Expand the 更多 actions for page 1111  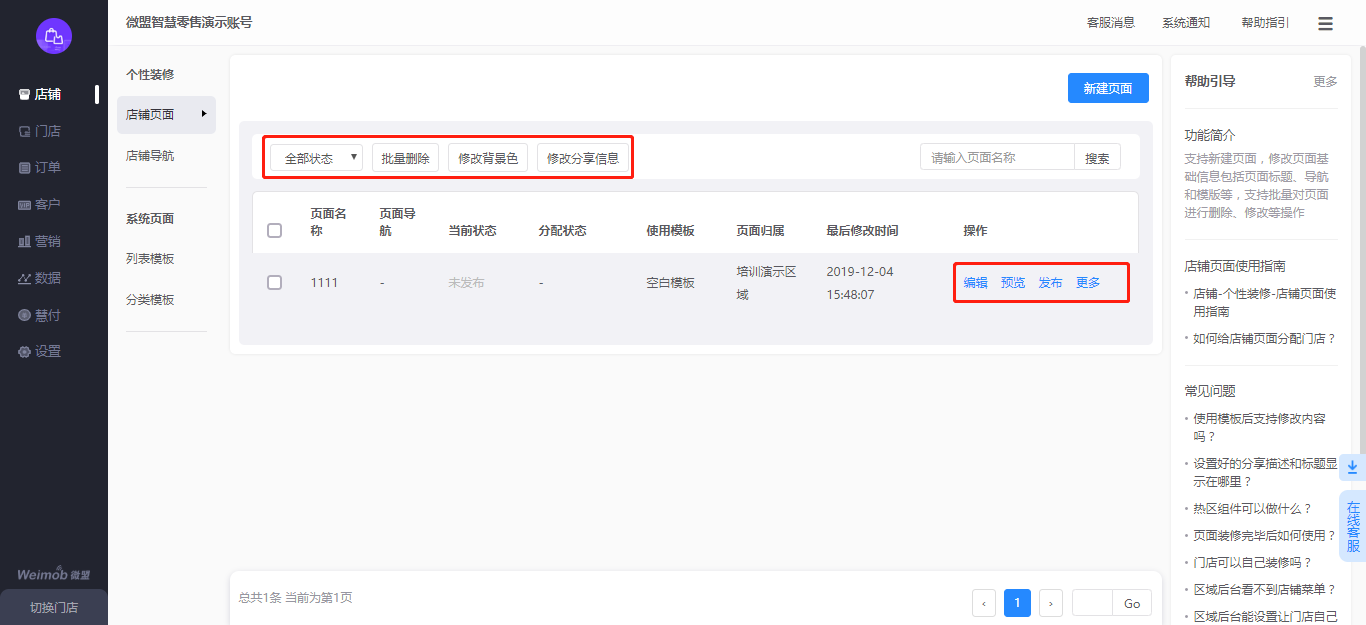1088,283
